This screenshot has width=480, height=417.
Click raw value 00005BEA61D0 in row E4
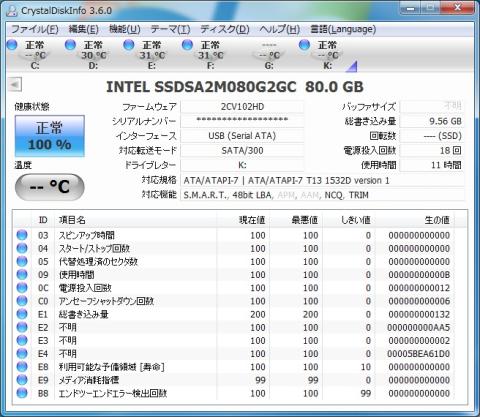pyautogui.click(x=418, y=354)
